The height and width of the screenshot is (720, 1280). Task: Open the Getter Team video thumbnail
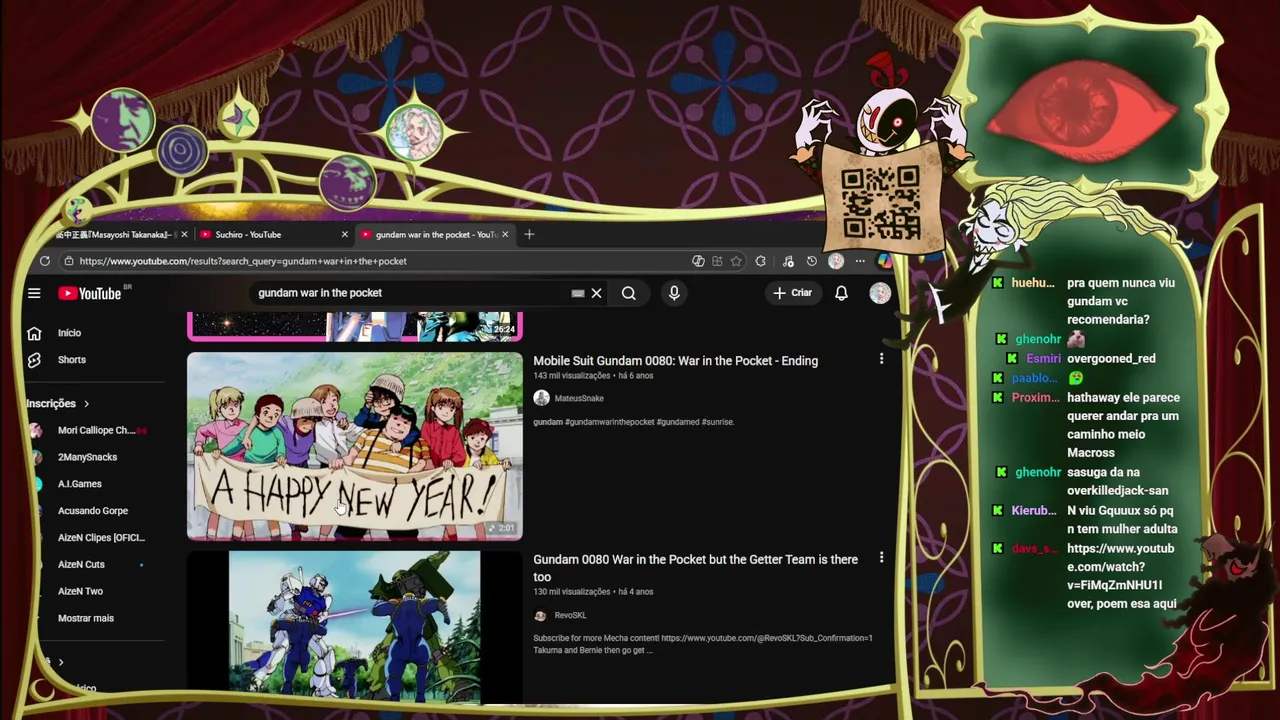[355, 627]
